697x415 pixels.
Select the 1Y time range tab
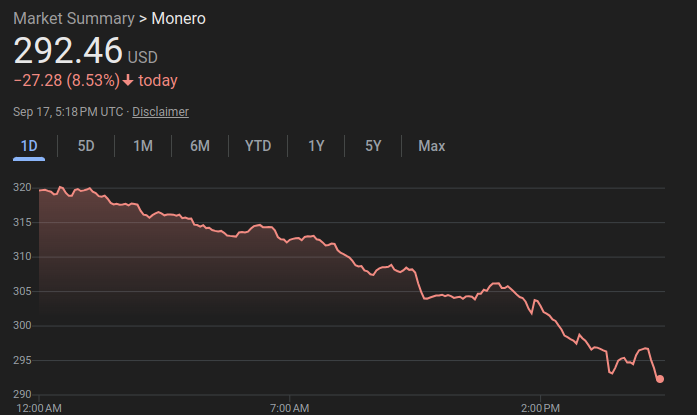316,146
